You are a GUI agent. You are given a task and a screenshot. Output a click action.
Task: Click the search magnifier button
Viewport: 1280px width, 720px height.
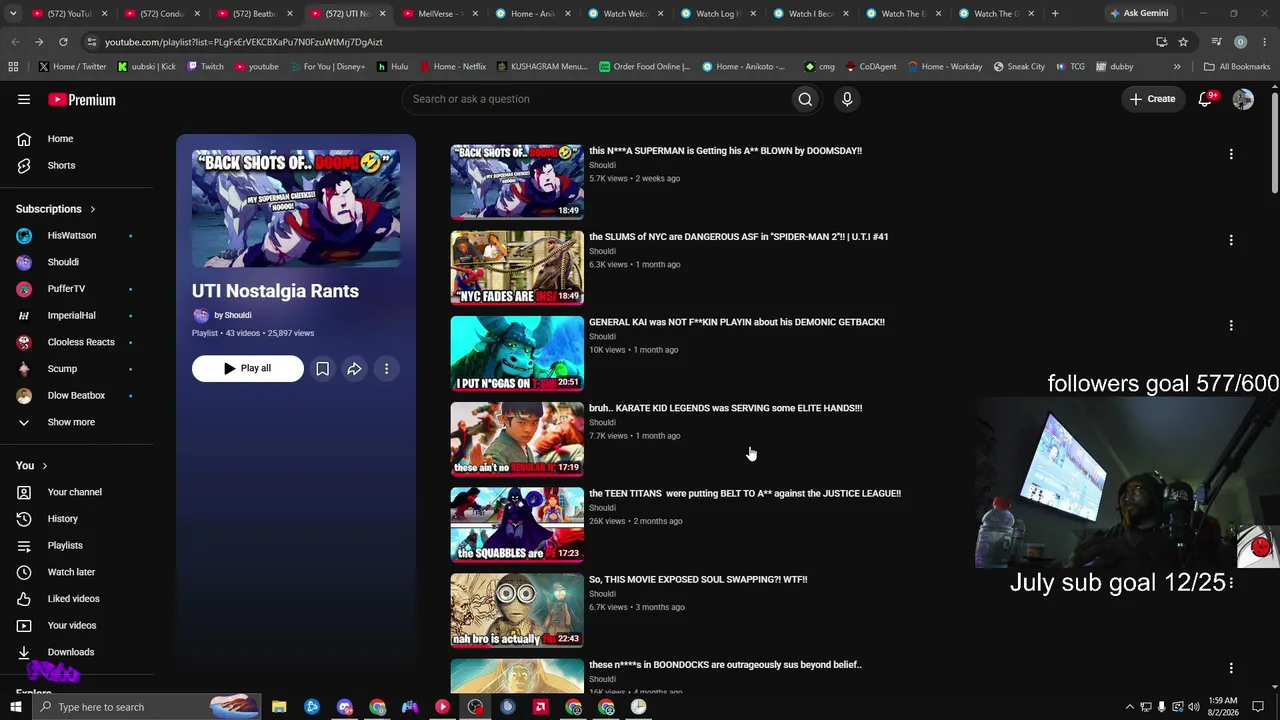point(805,99)
